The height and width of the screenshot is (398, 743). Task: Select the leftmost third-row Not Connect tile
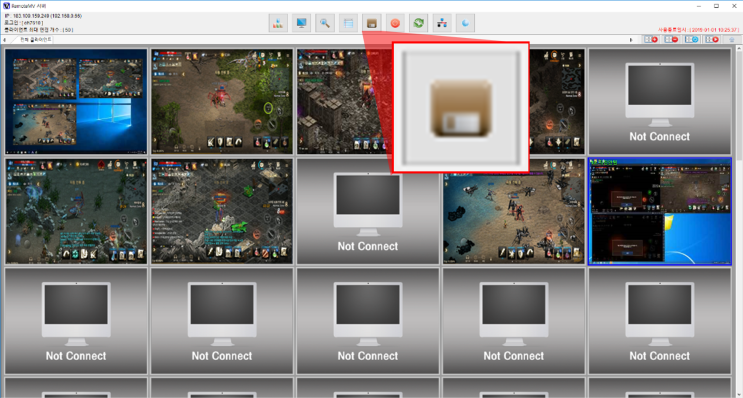[76, 321]
